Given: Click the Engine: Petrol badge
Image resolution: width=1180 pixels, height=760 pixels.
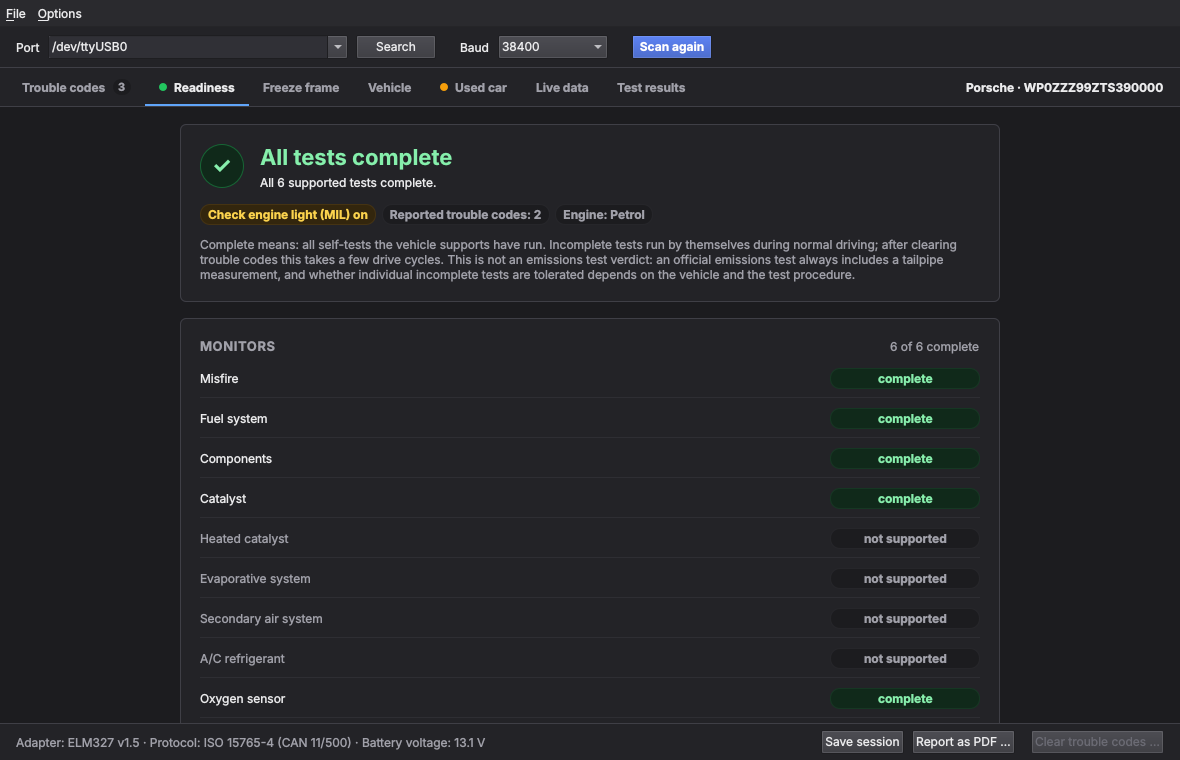Looking at the screenshot, I should pos(604,214).
